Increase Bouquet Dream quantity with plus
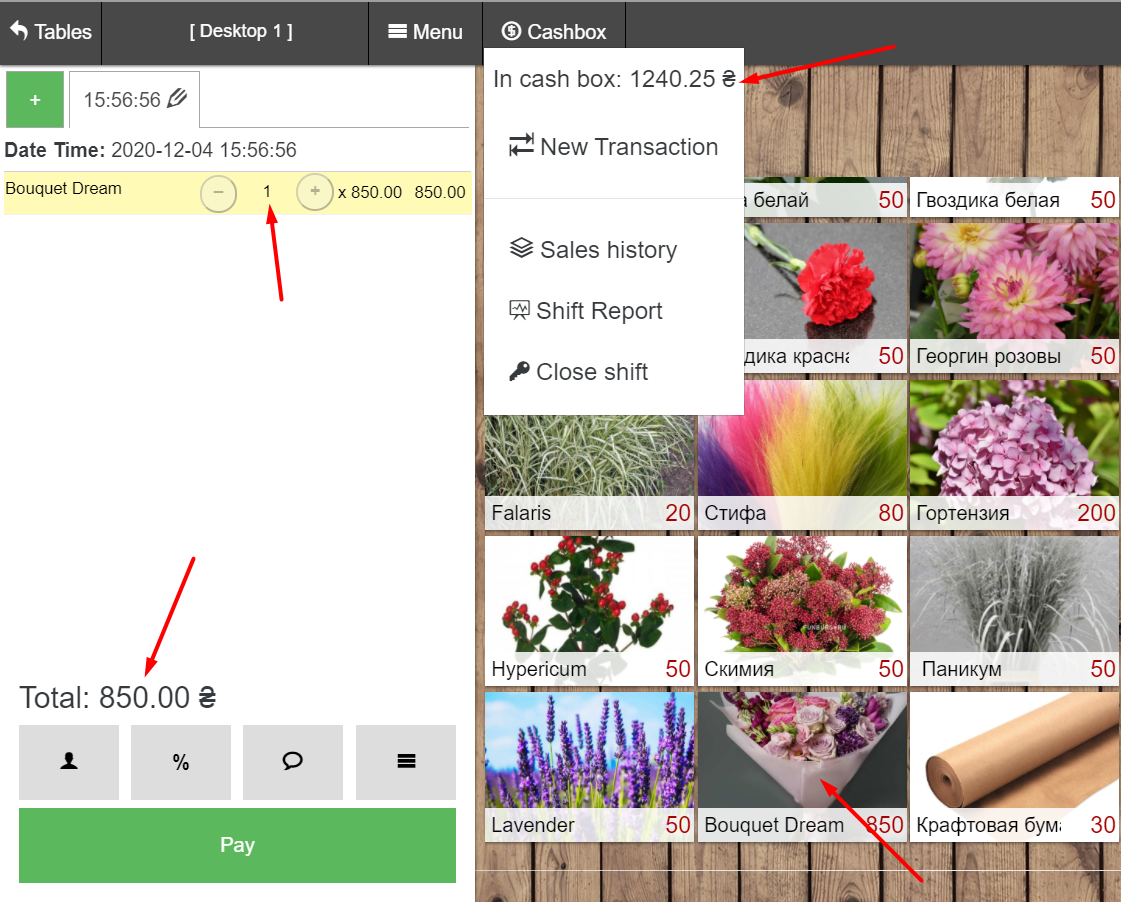1121x902 pixels. click(314, 191)
